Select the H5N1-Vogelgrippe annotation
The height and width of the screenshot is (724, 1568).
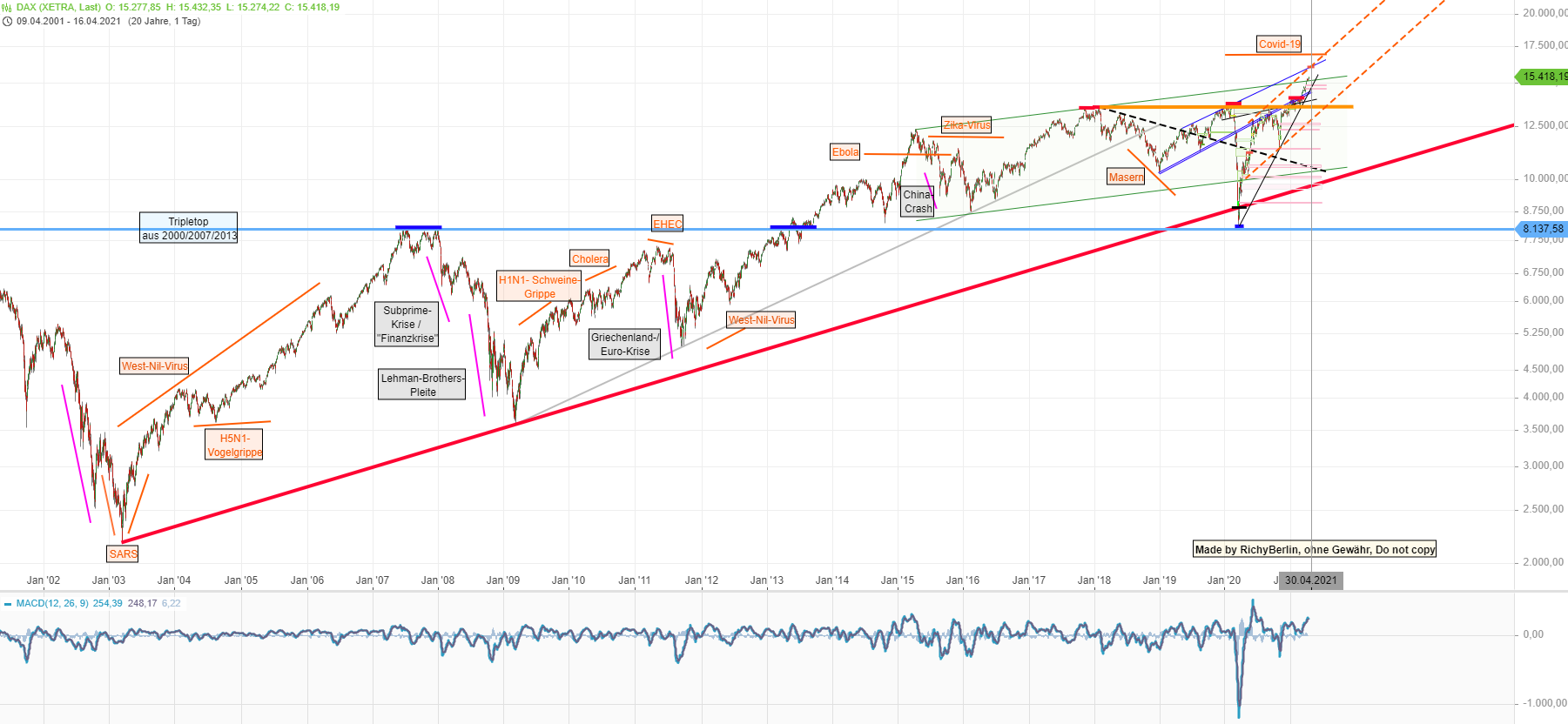point(234,445)
